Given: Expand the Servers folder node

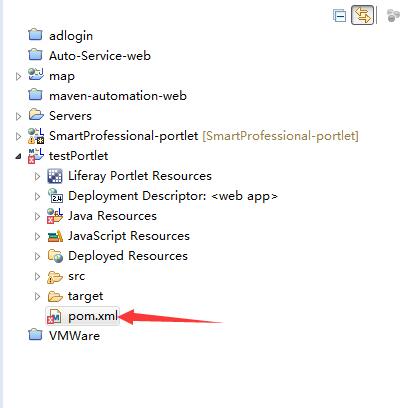Looking at the screenshot, I should point(18,116).
